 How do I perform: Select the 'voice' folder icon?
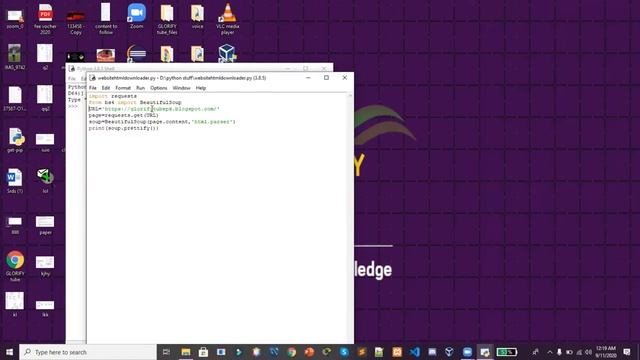[197, 17]
